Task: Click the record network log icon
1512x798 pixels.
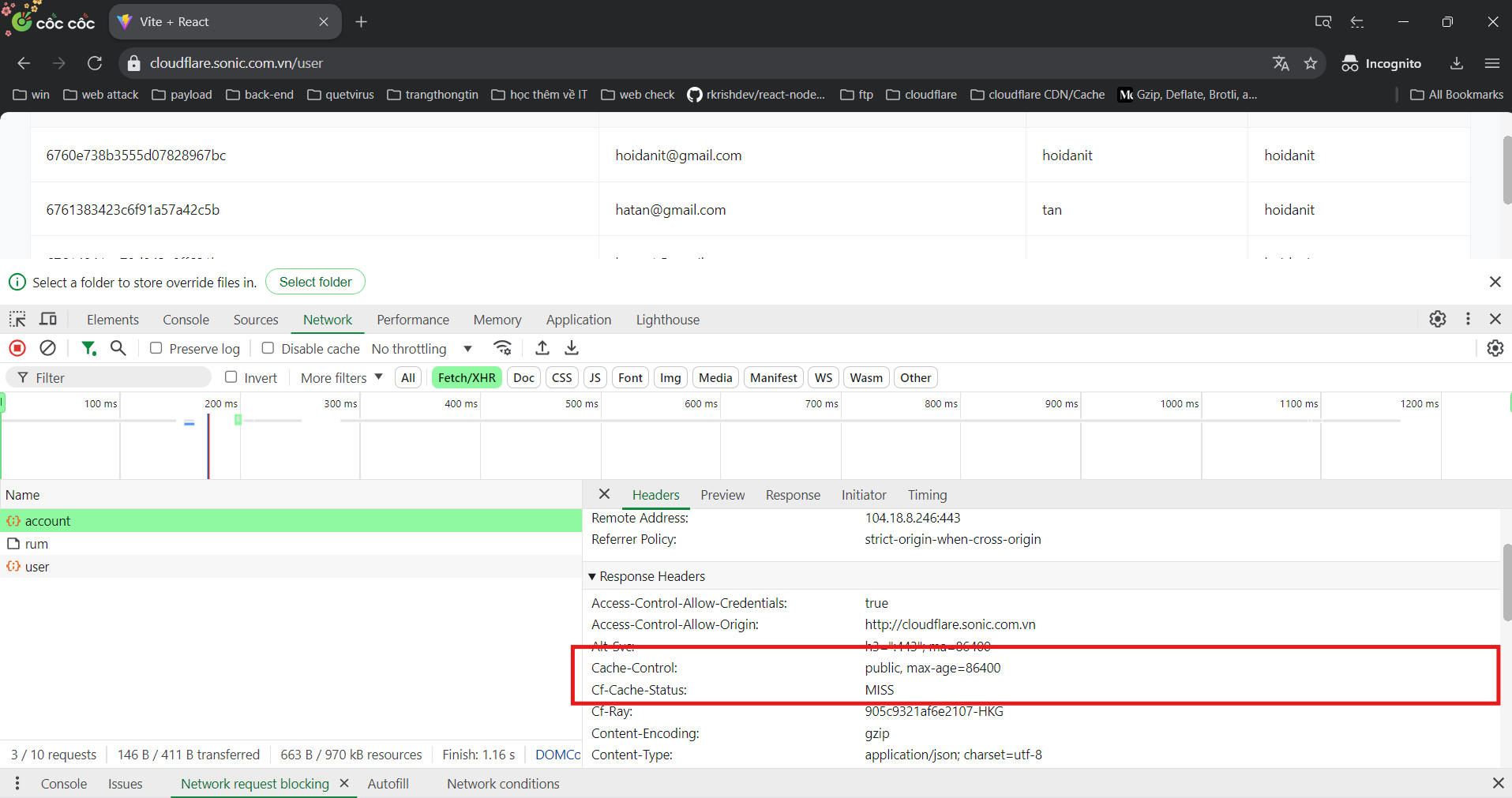Action: point(17,348)
